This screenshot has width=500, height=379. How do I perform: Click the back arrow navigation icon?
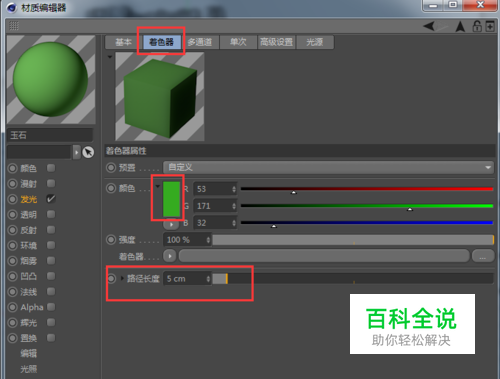[429, 26]
